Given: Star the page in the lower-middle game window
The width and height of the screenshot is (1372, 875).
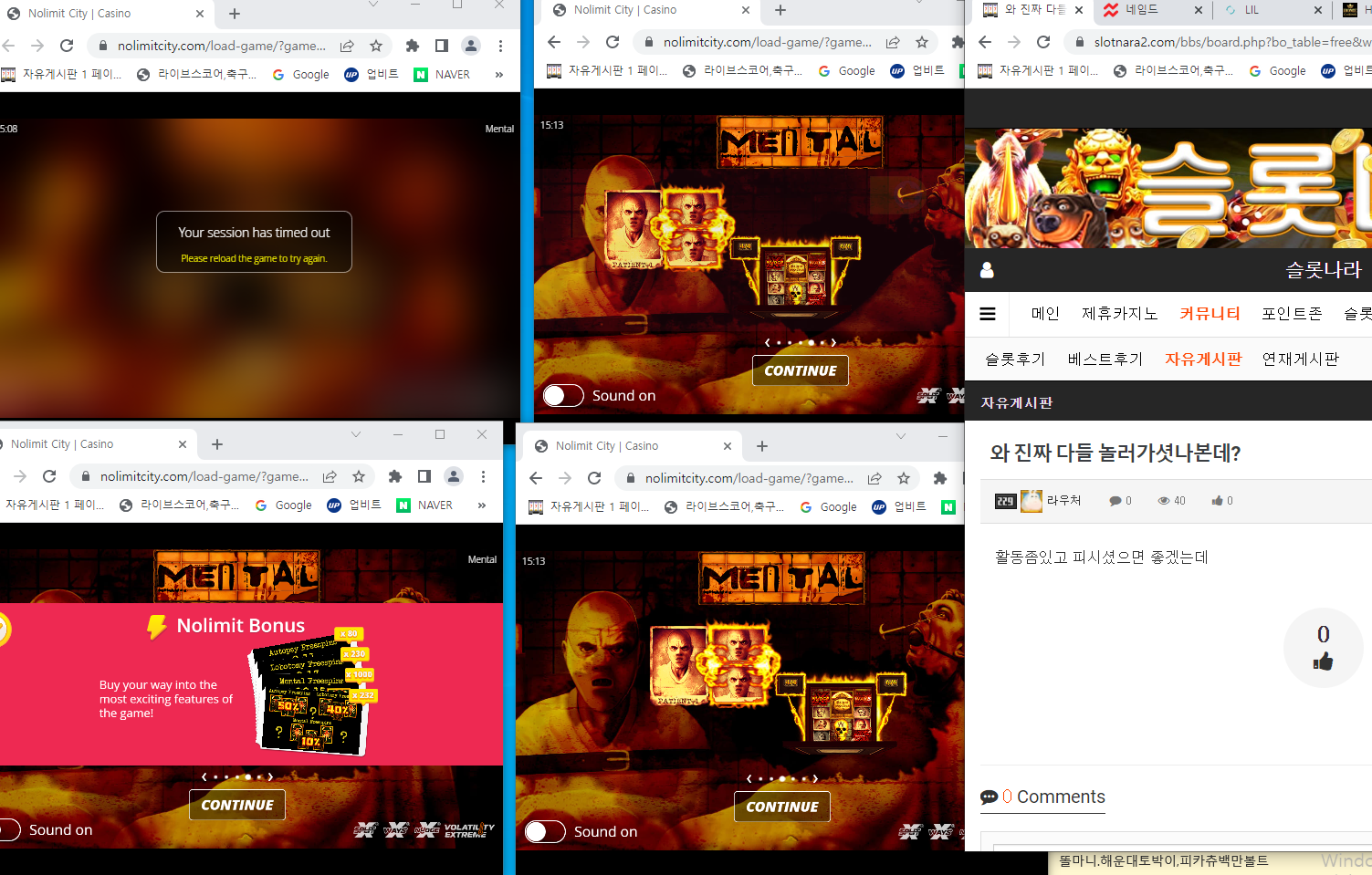Looking at the screenshot, I should [x=904, y=478].
